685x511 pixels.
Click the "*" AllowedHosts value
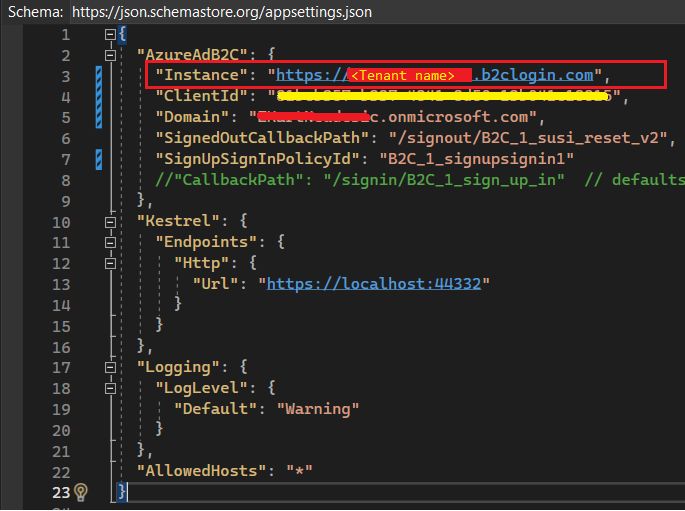300,471
